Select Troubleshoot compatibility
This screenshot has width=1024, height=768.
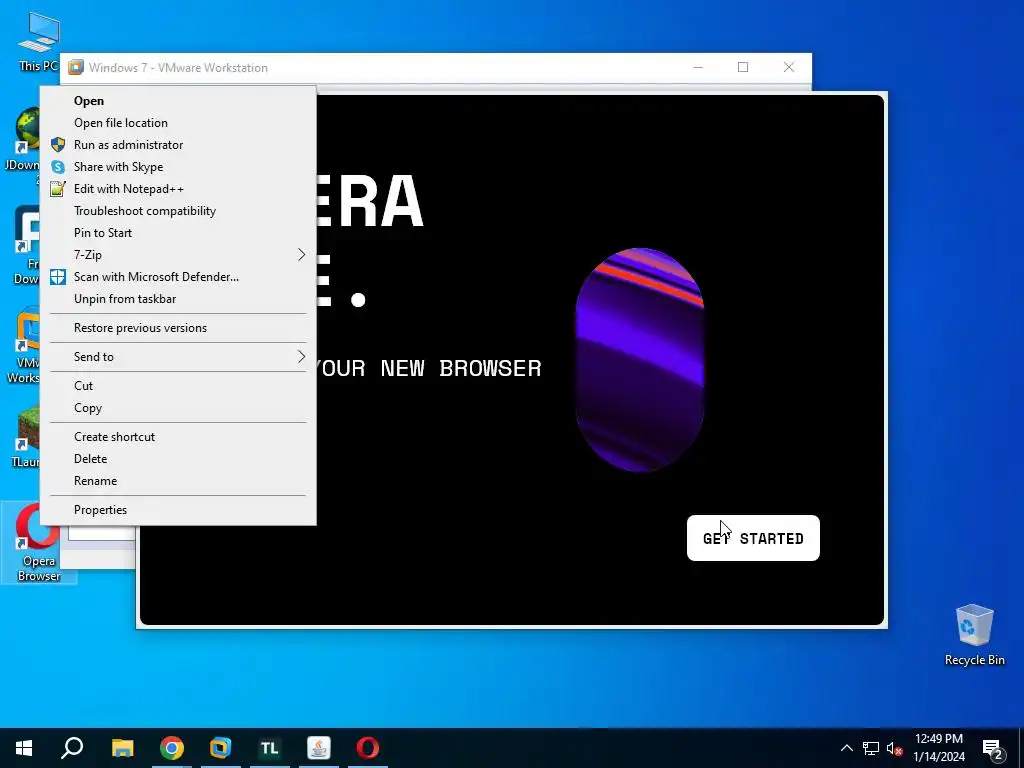pyautogui.click(x=178, y=211)
